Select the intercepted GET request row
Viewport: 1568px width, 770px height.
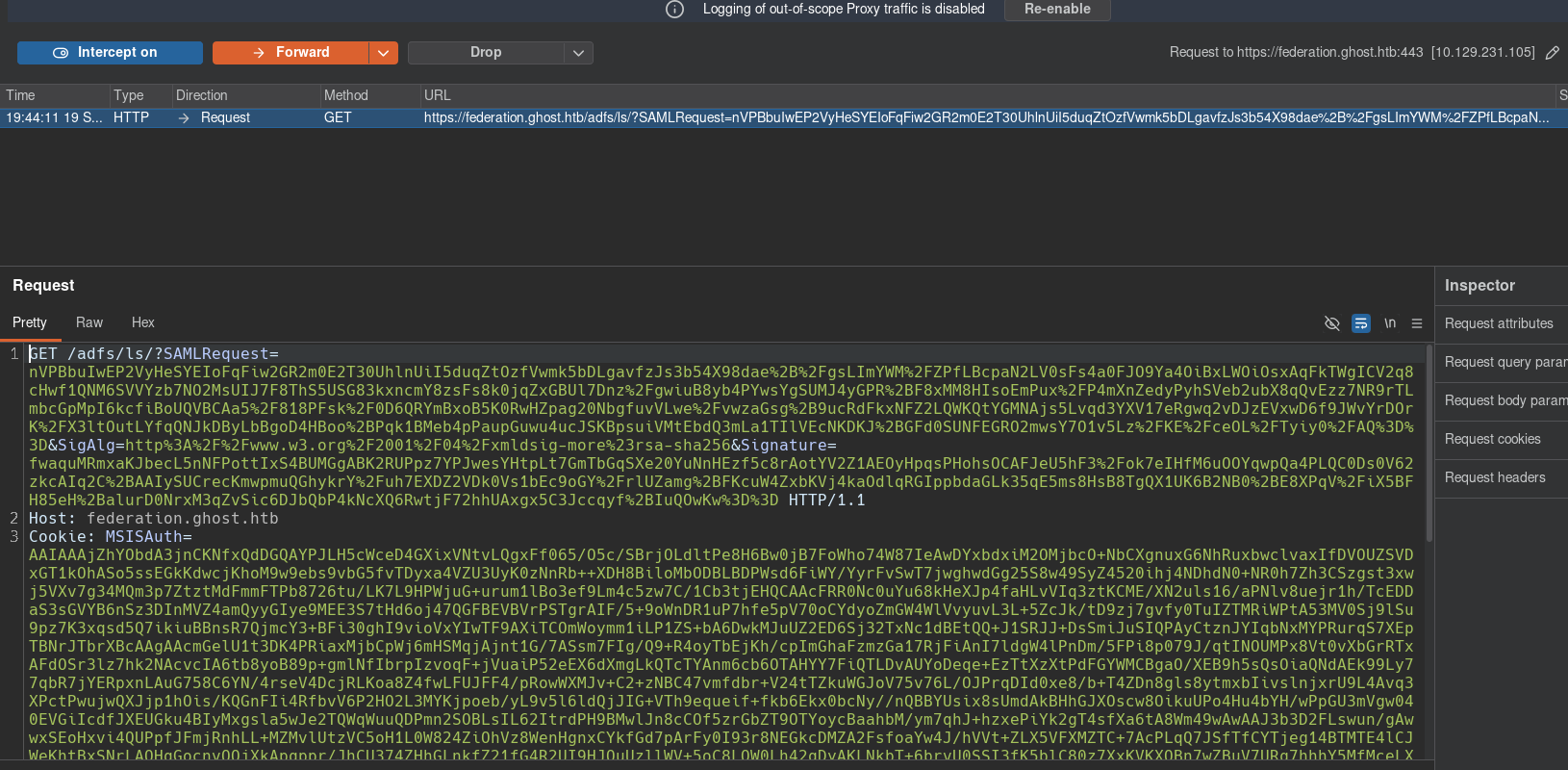[784, 117]
